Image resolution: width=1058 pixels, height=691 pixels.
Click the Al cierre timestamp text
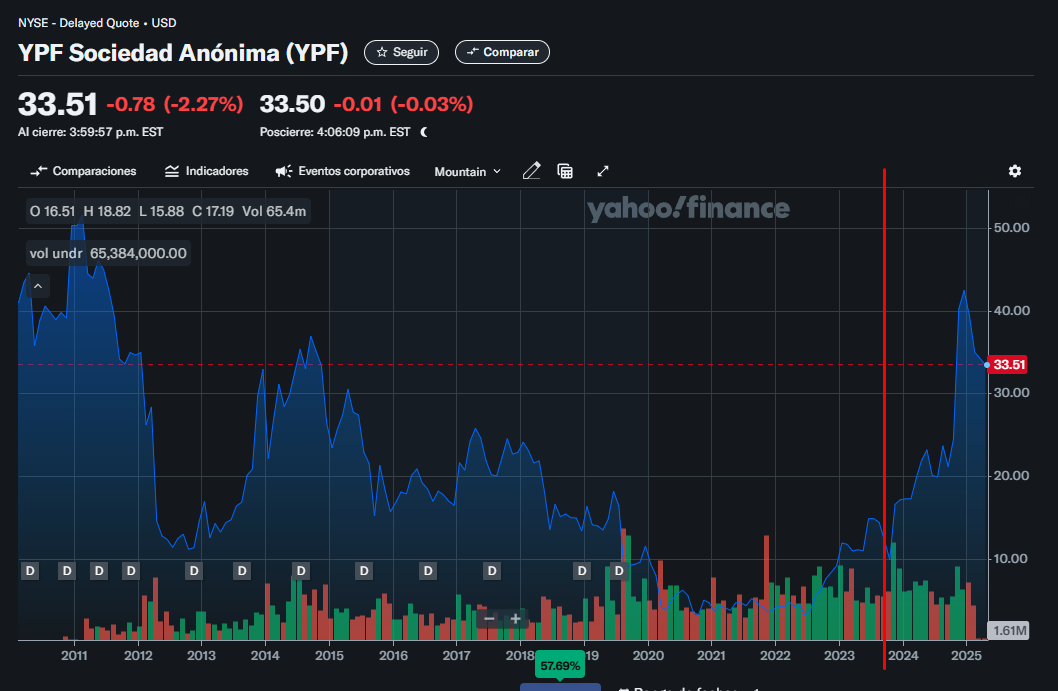(90, 132)
